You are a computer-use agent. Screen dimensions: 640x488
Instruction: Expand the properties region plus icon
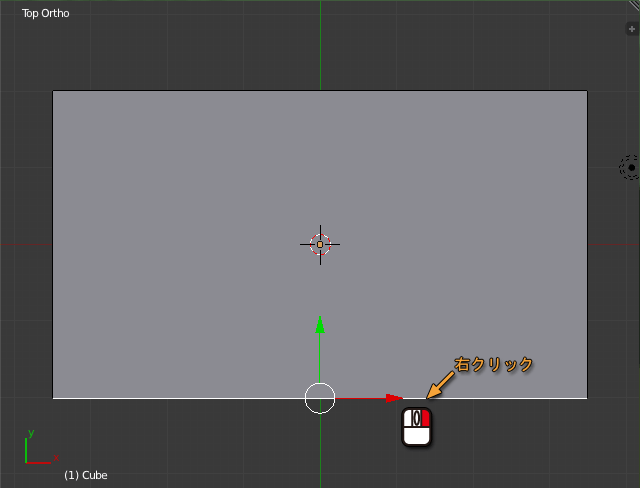click(631, 29)
